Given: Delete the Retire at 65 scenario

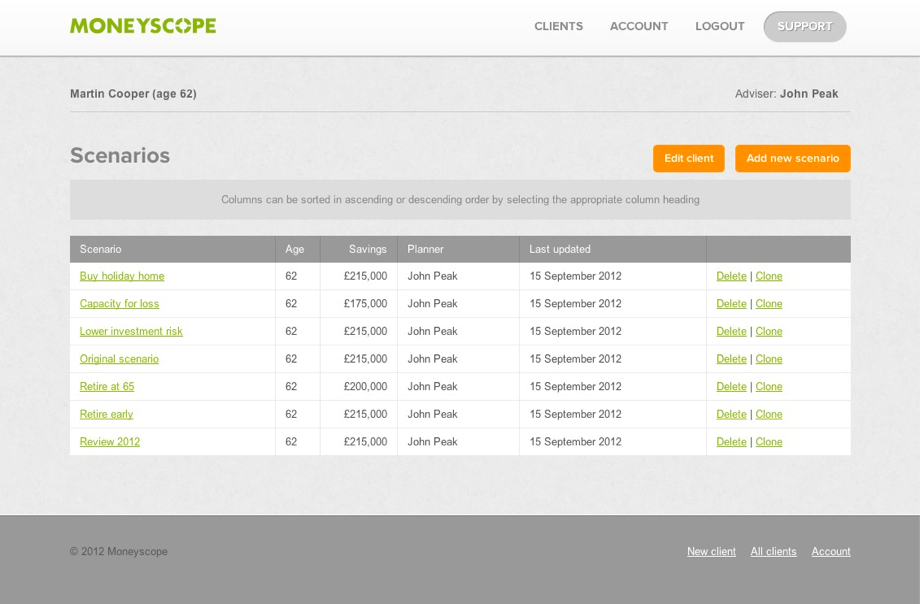Looking at the screenshot, I should (731, 386).
